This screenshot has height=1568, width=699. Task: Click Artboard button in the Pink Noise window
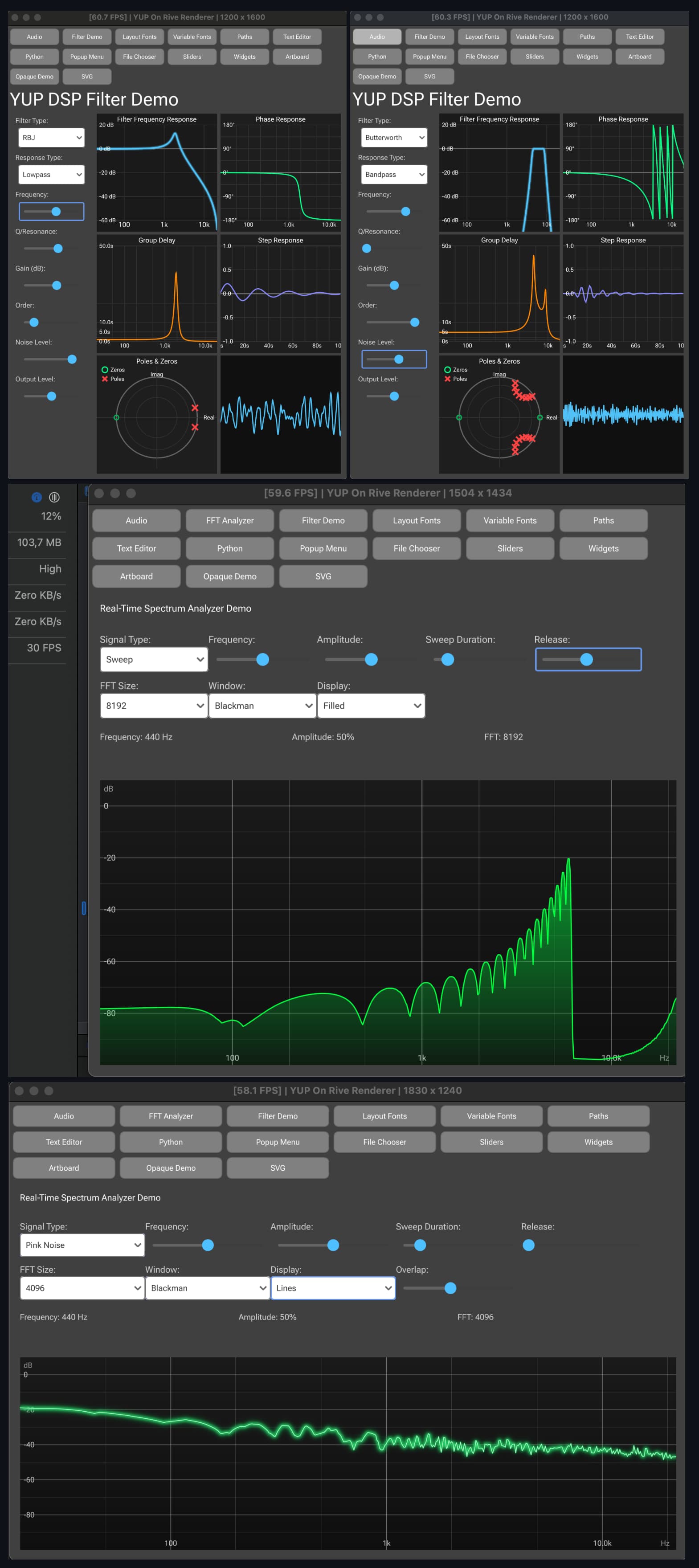tap(64, 1168)
